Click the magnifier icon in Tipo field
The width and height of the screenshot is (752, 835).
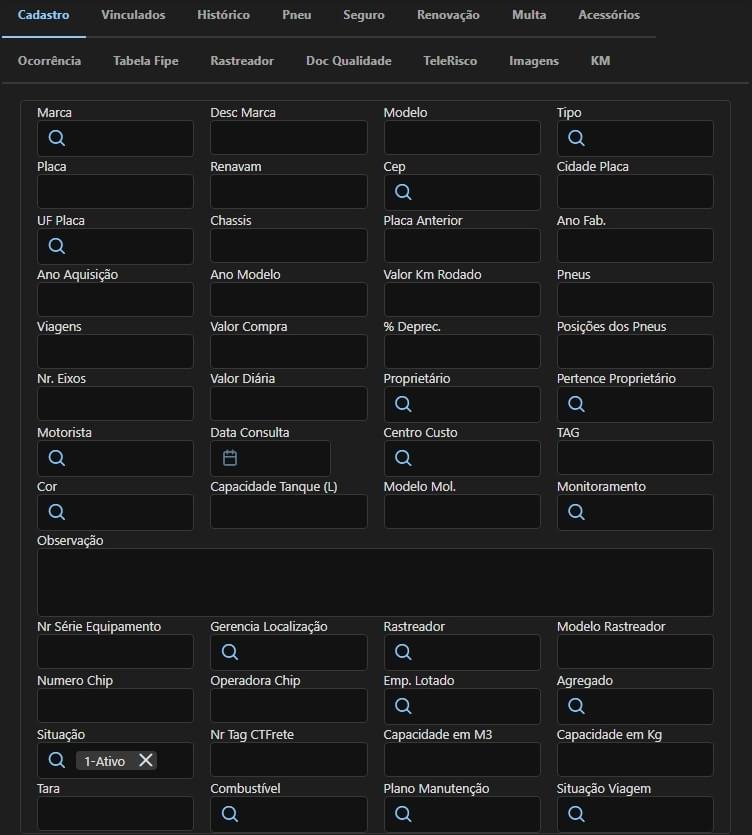pyautogui.click(x=576, y=138)
